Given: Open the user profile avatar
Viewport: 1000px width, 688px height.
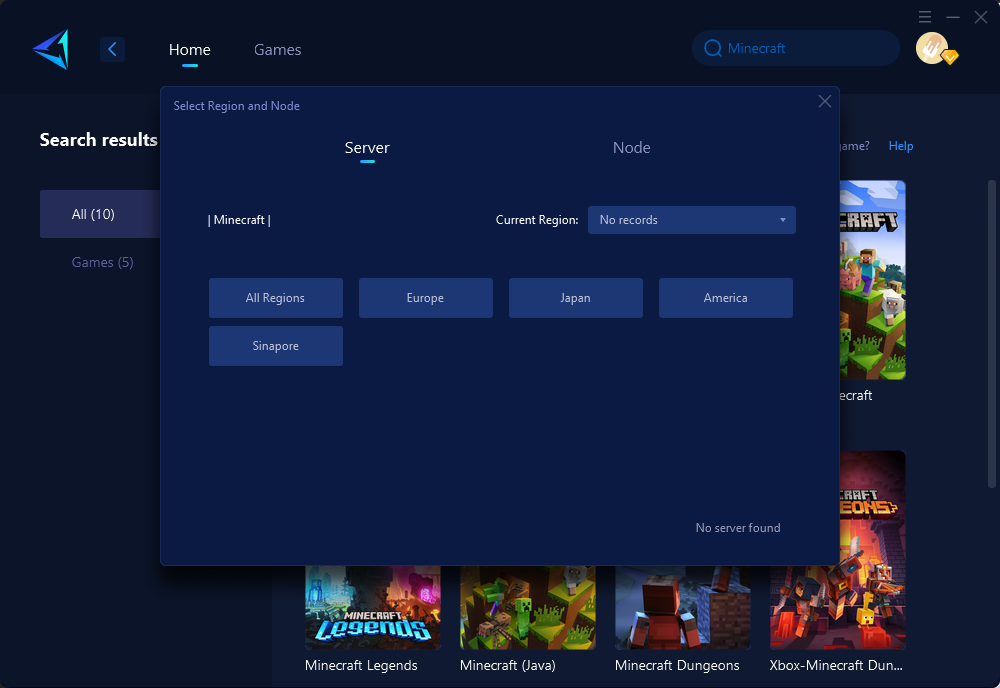Looking at the screenshot, I should tap(932, 48).
